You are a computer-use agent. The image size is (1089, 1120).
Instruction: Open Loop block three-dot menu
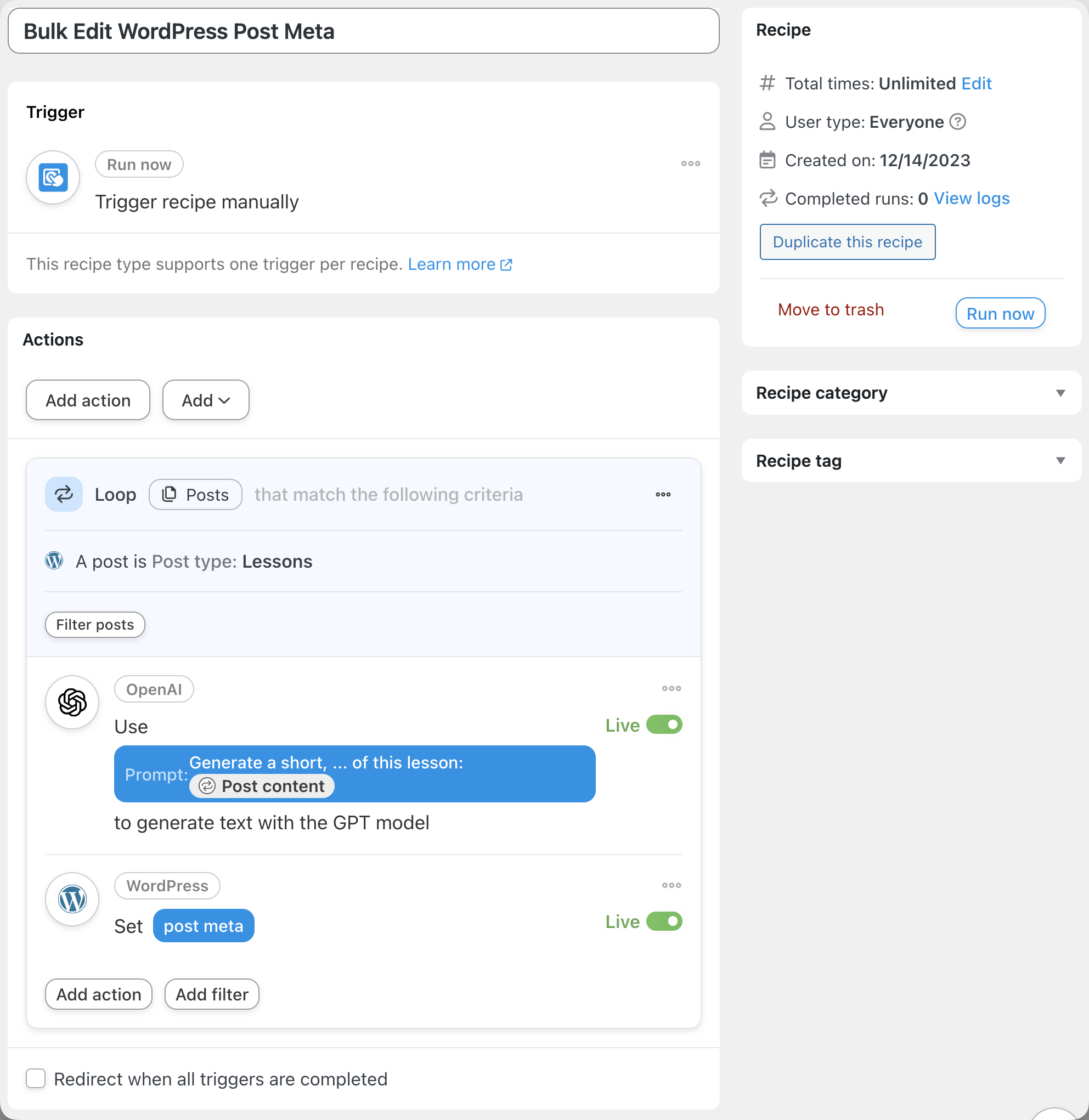point(663,494)
